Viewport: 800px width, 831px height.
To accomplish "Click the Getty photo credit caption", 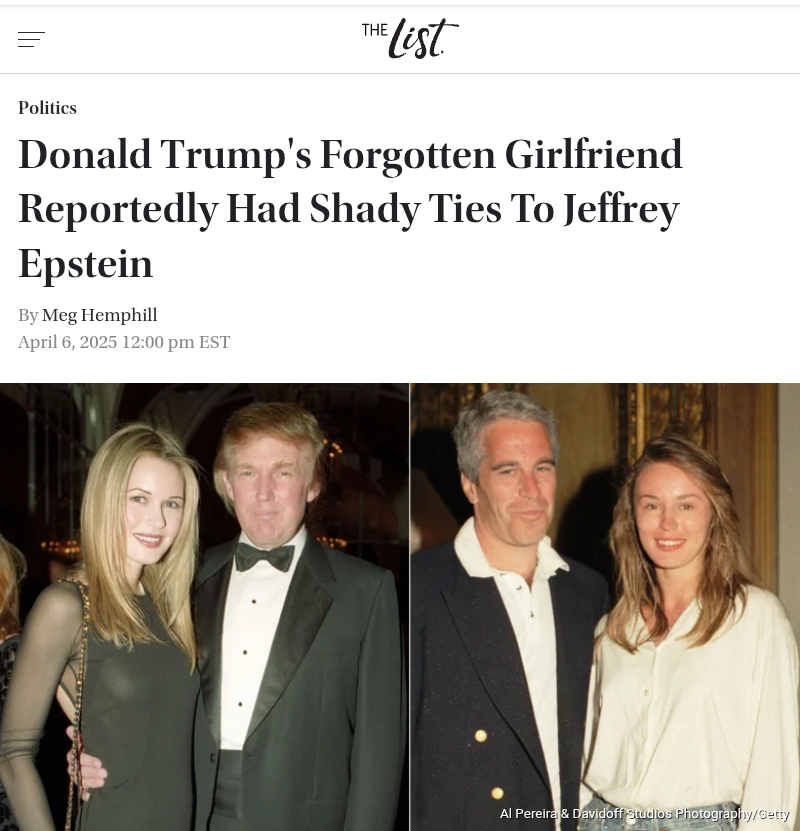I will pyautogui.click(x=644, y=814).
